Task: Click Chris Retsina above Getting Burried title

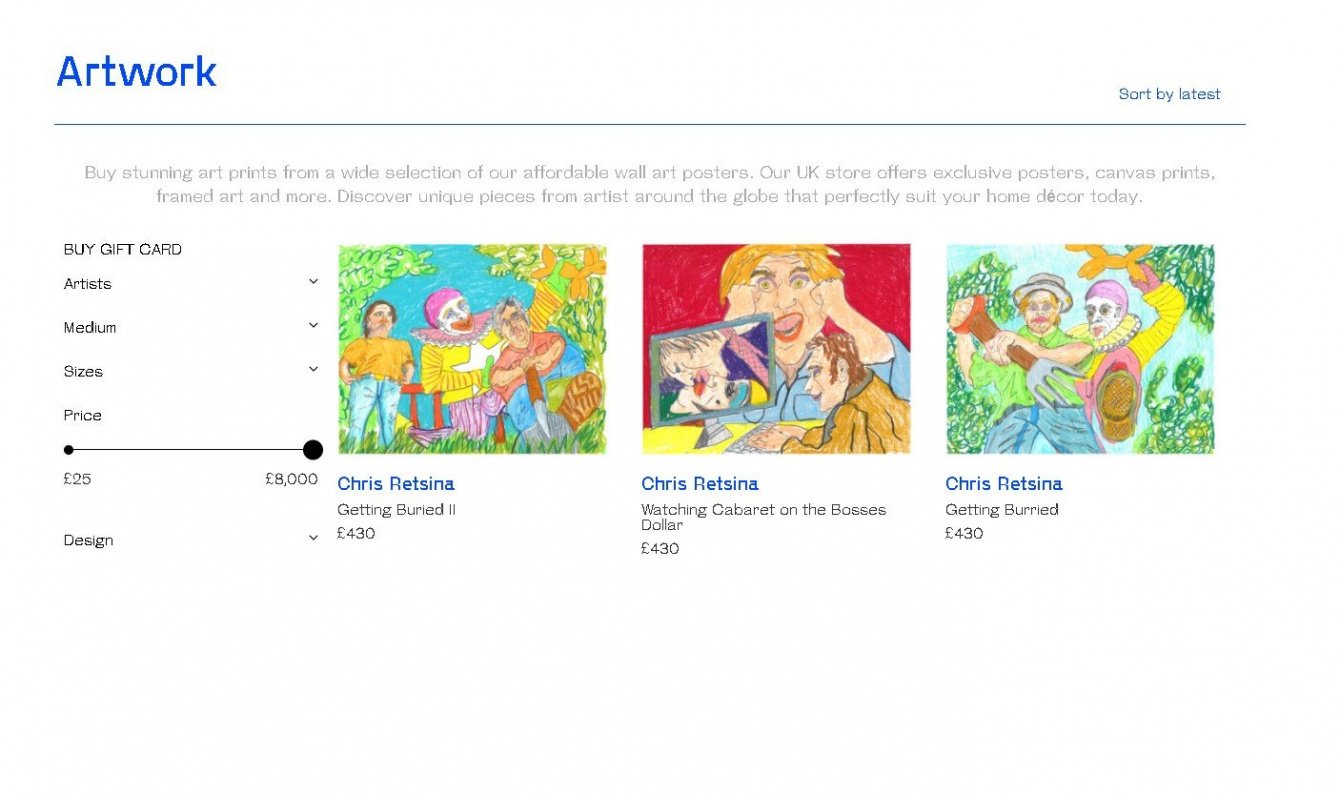Action: click(1004, 484)
